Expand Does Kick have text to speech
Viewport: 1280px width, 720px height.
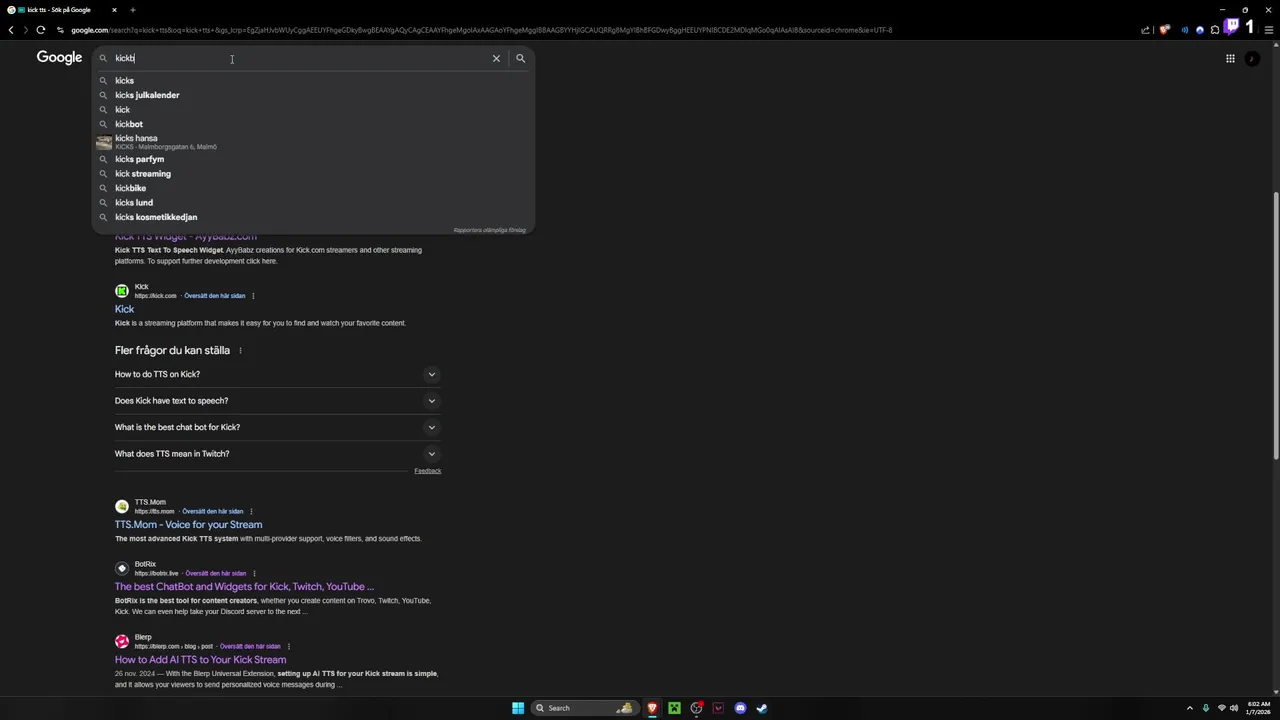[278, 401]
